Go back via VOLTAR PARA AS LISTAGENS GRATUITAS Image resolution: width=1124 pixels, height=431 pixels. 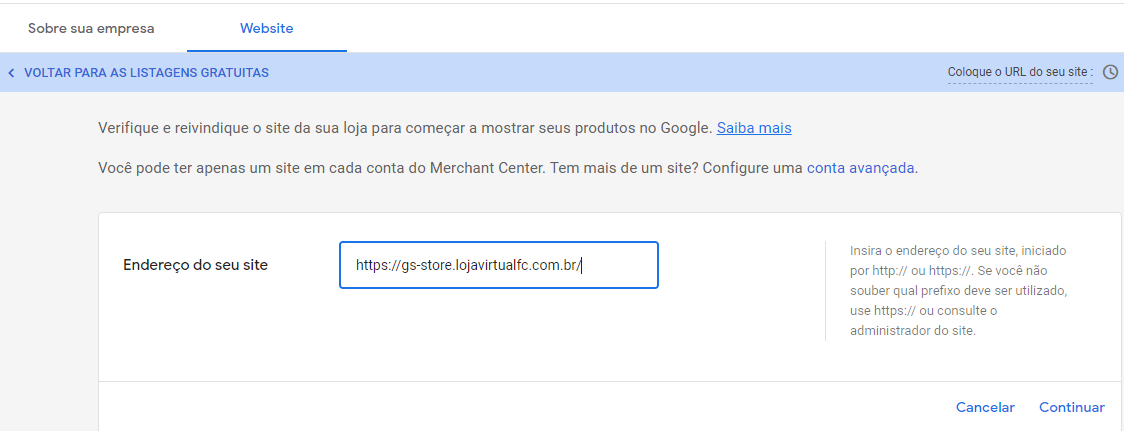click(146, 73)
